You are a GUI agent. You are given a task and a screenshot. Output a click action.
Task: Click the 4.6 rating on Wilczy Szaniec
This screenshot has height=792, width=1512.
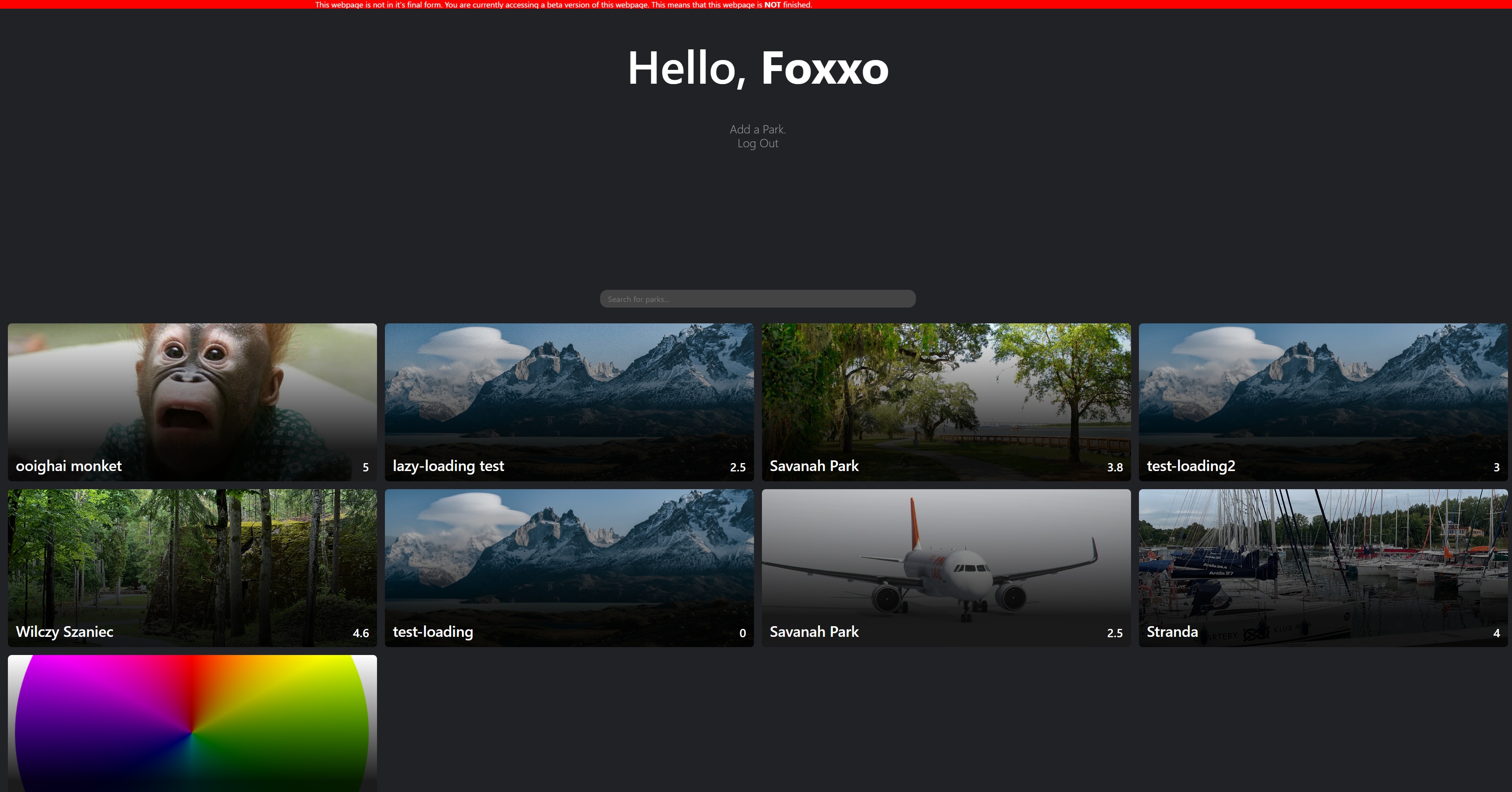click(360, 634)
